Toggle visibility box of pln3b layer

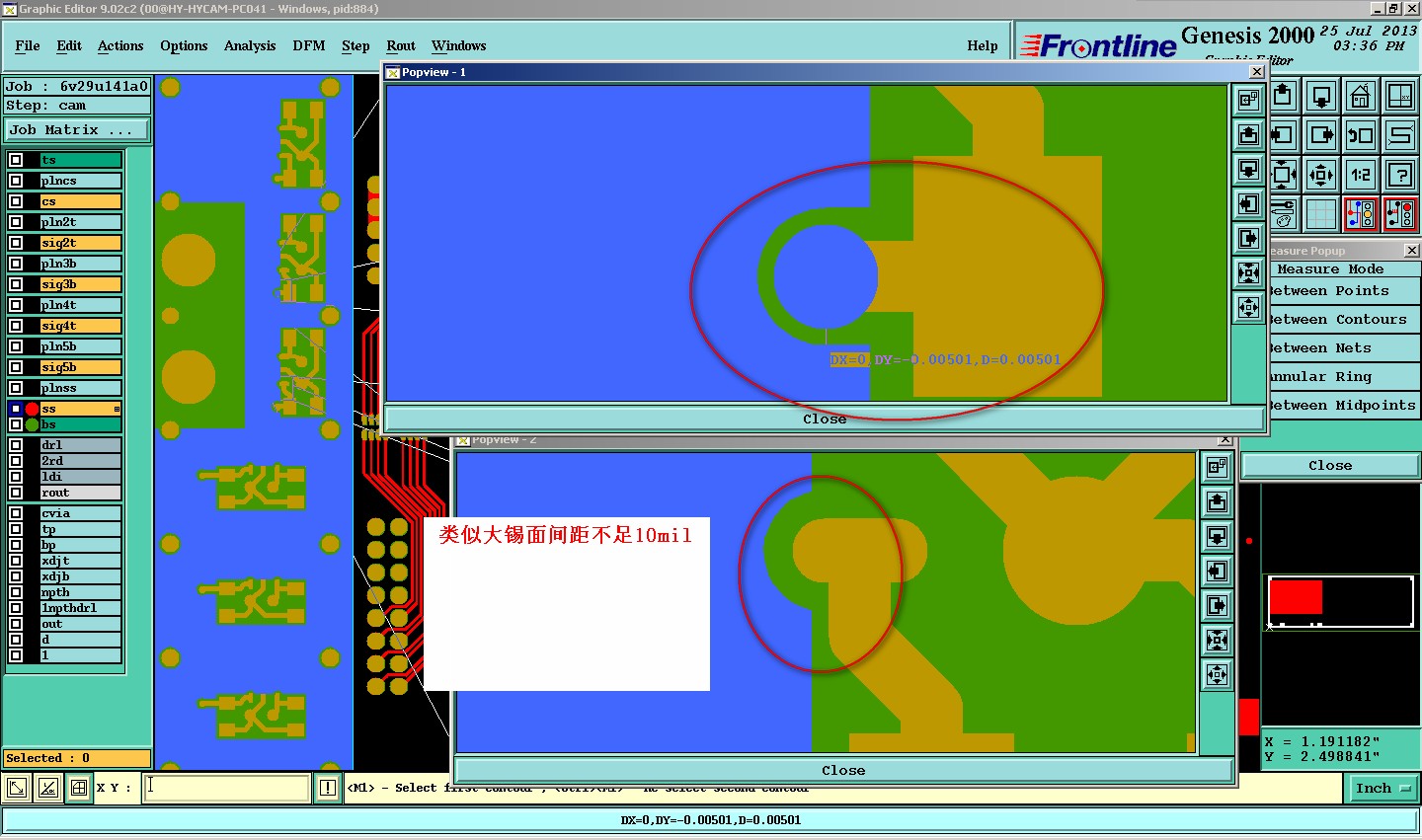[x=16, y=264]
